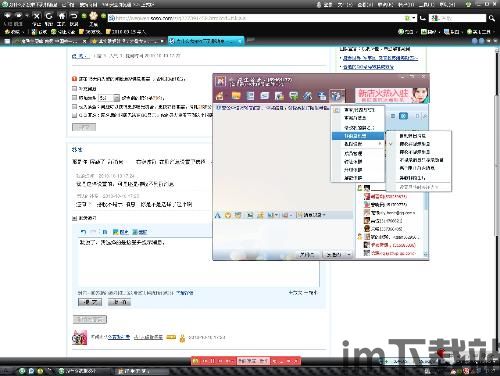500x376 pixels.
Task: Open the settings dropdown in the chat toolbar
Action: pos(337,96)
